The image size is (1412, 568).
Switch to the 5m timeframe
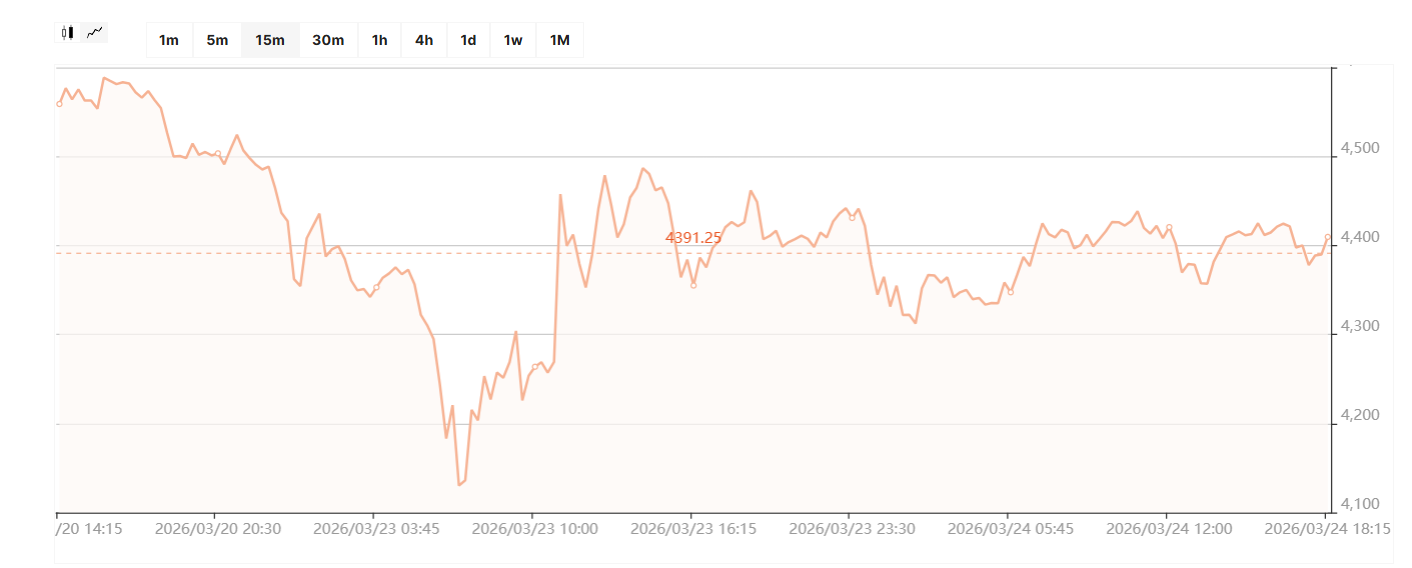coord(217,40)
